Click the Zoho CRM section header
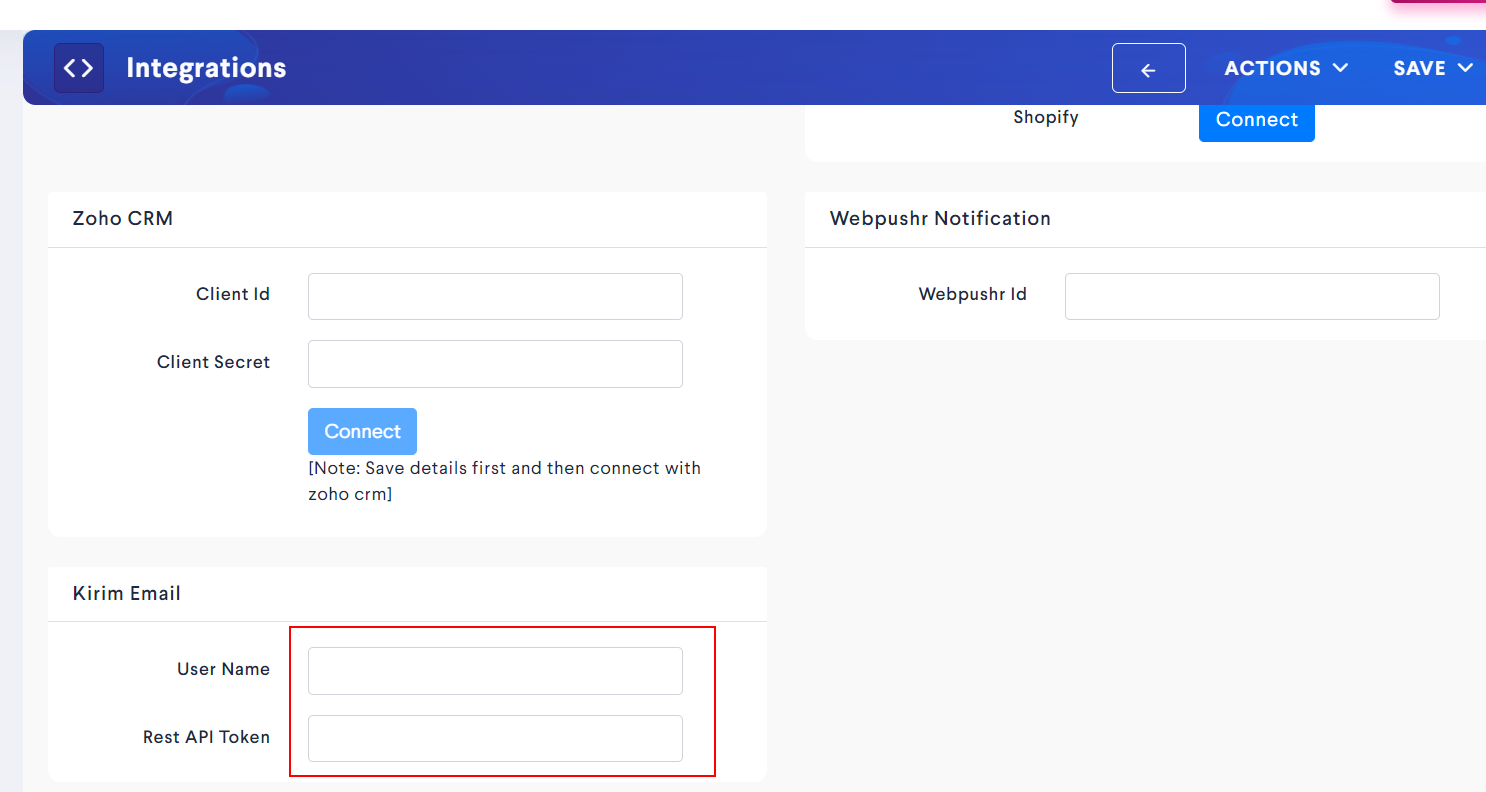The height and width of the screenshot is (792, 1486). click(x=123, y=218)
